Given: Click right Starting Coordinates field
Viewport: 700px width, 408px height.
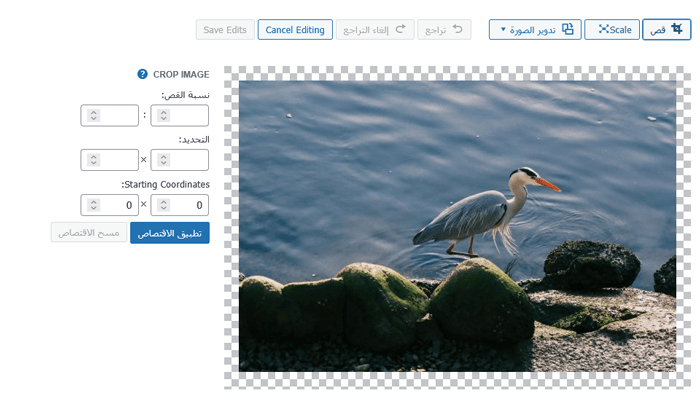Looking at the screenshot, I should pyautogui.click(x=187, y=205).
